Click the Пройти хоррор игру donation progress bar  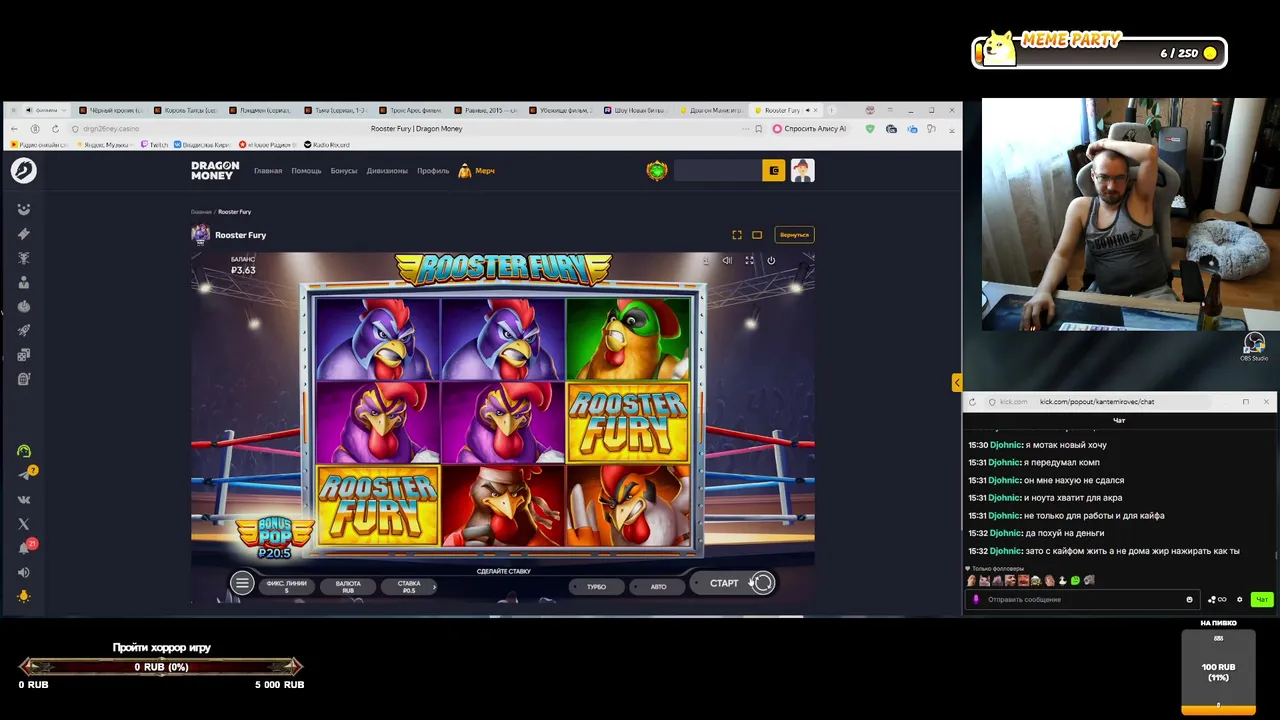point(161,667)
